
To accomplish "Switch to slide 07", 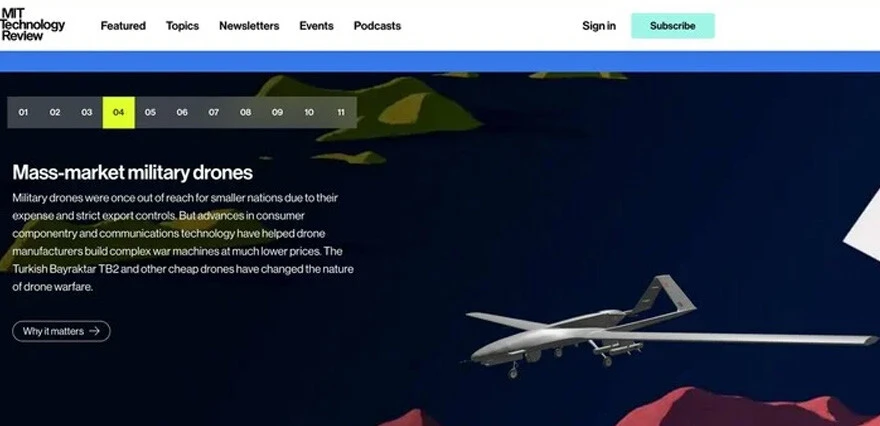I will (214, 112).
